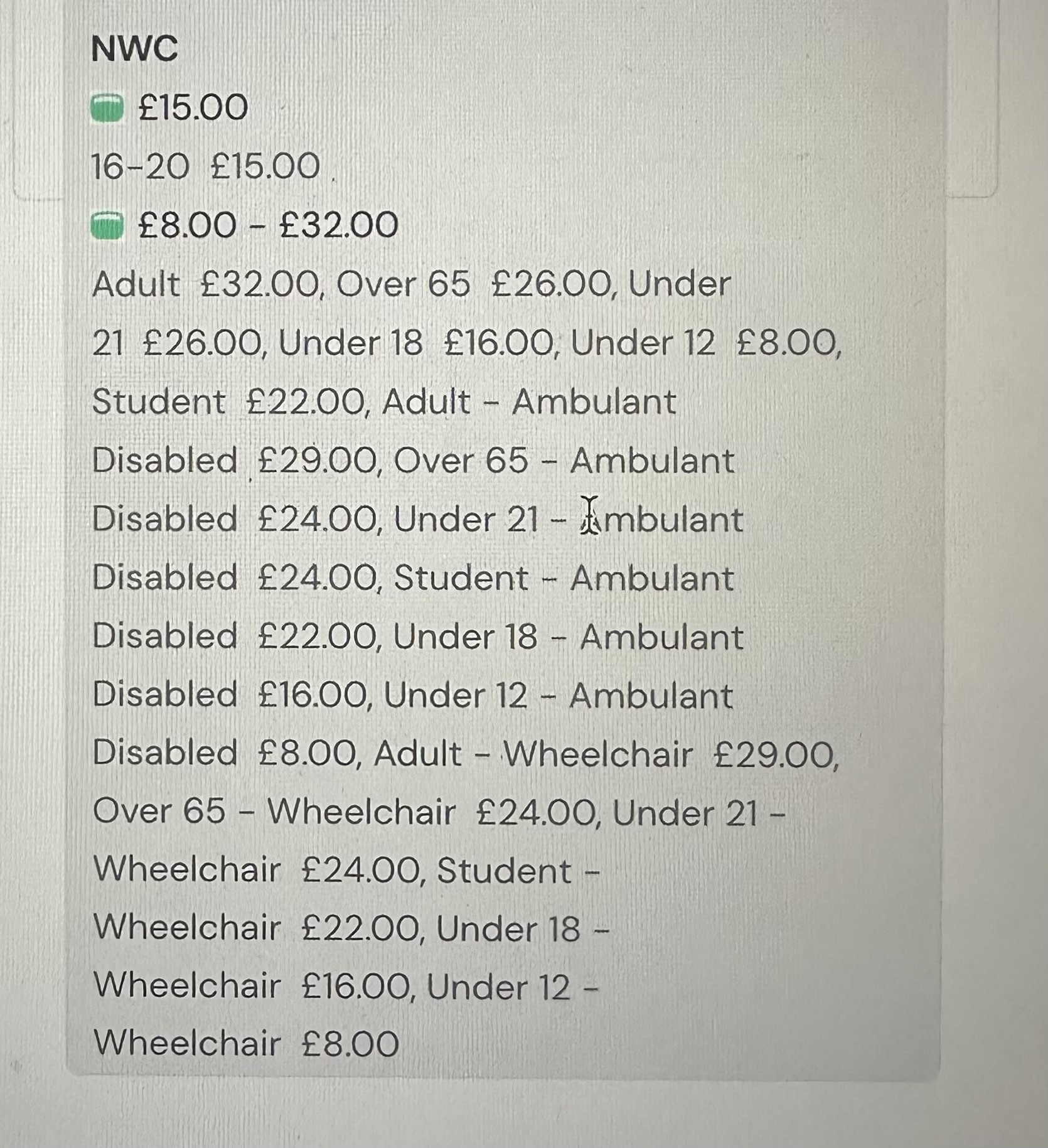Select the Adult – Wheelchair £29.00 price
1048x1148 pixels.
[606, 754]
